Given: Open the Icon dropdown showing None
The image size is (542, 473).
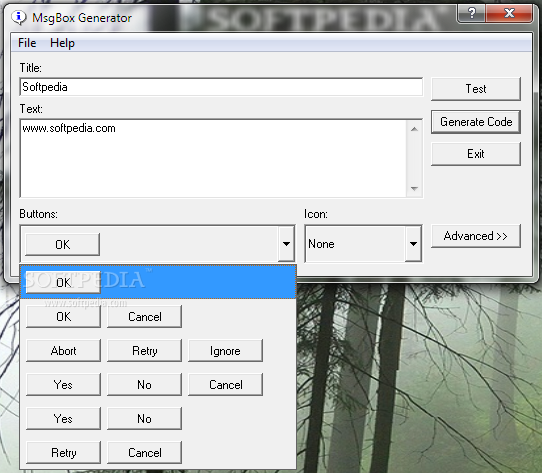Looking at the screenshot, I should click(x=363, y=244).
